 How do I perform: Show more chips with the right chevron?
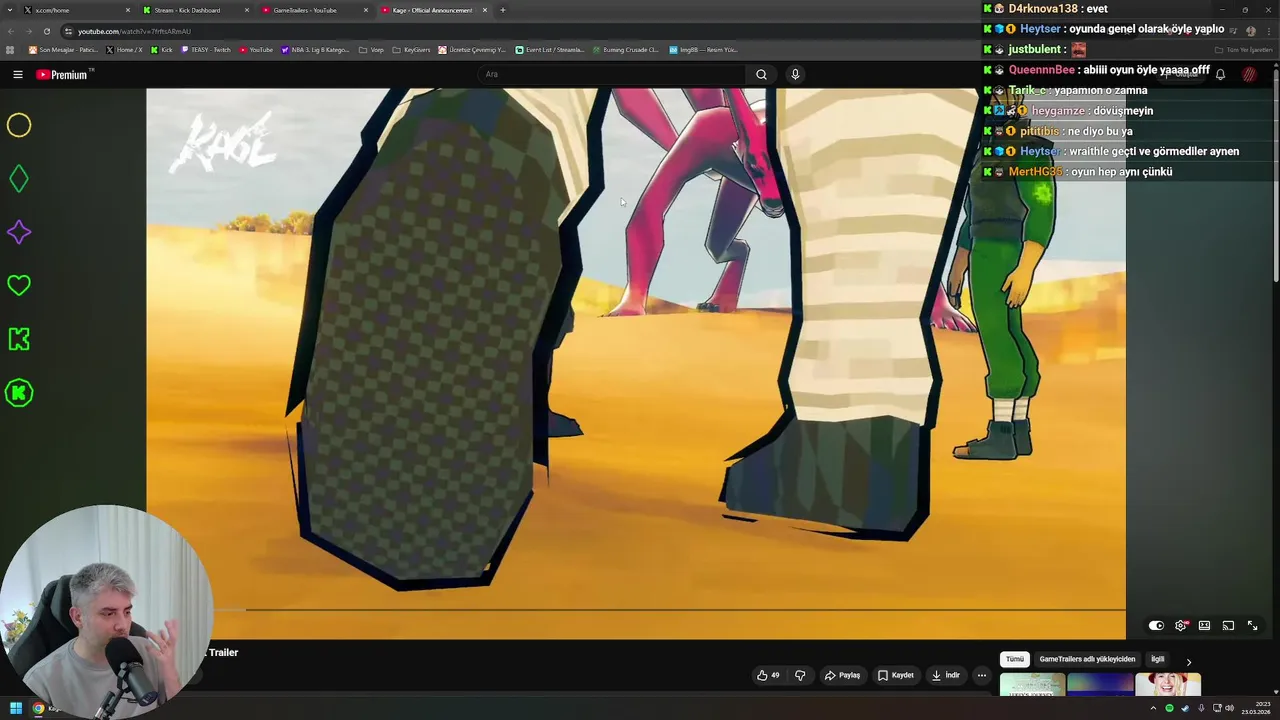1188,662
